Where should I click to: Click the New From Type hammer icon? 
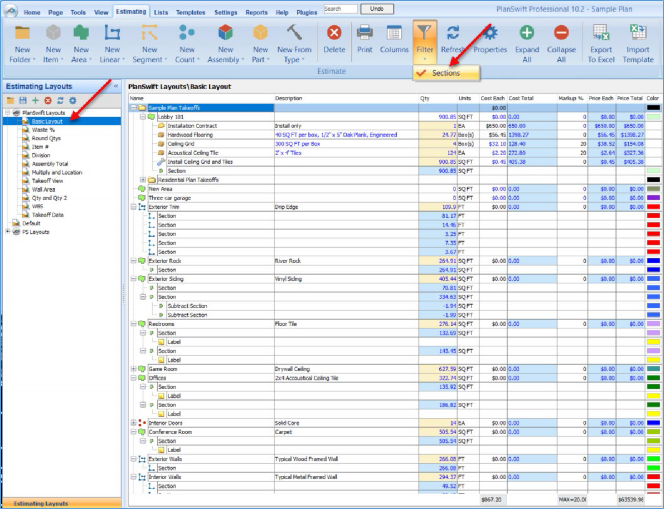coord(294,33)
